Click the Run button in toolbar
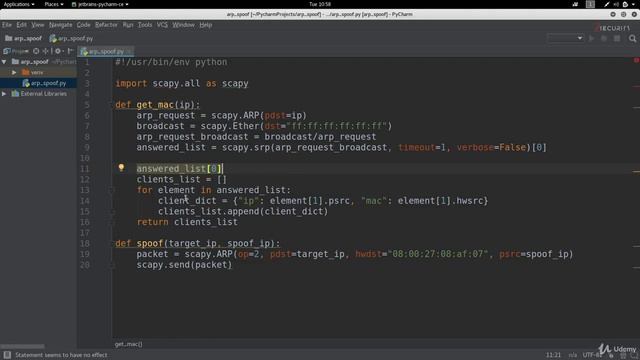 click(x=591, y=38)
